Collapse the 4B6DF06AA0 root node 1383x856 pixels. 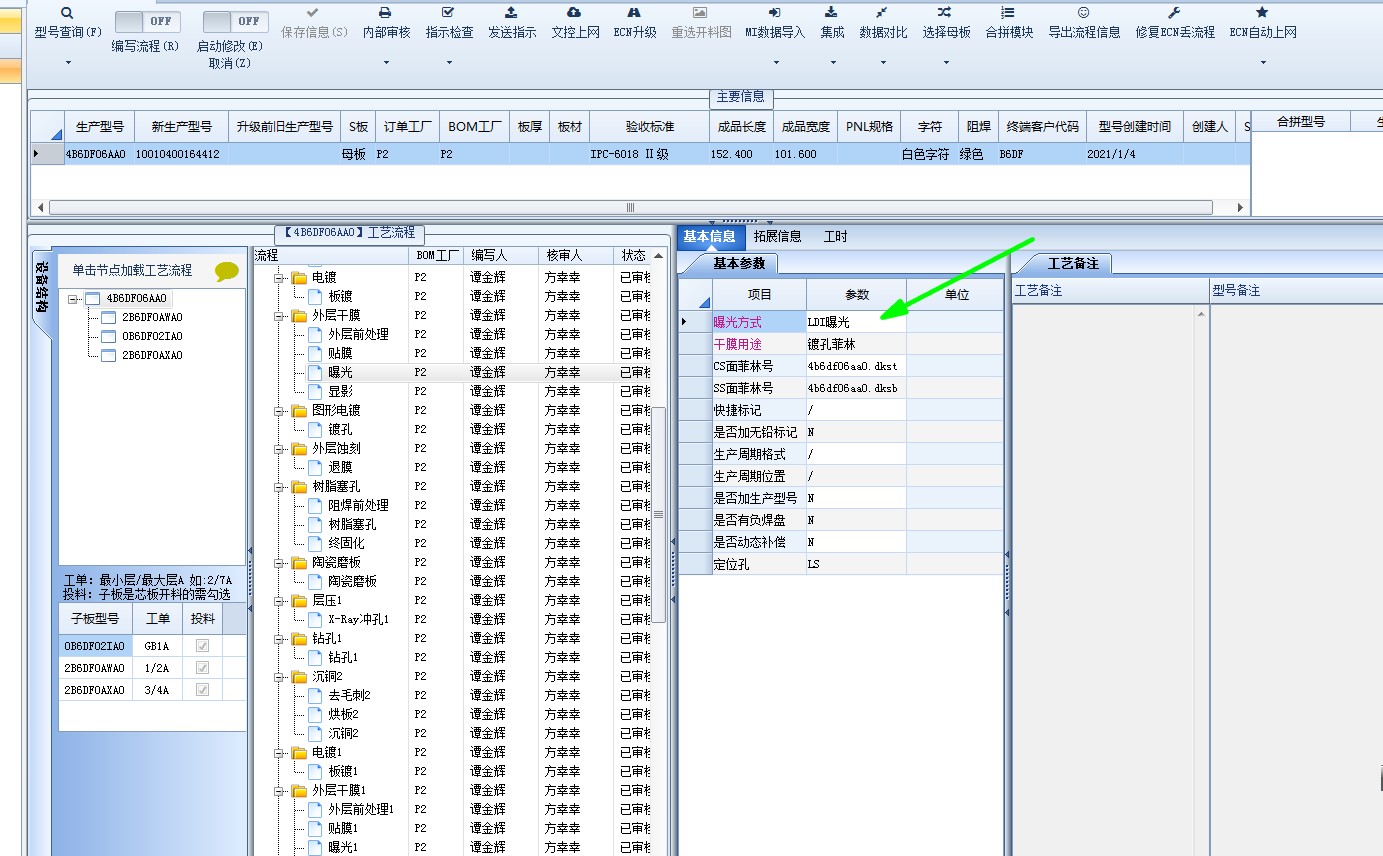73,298
